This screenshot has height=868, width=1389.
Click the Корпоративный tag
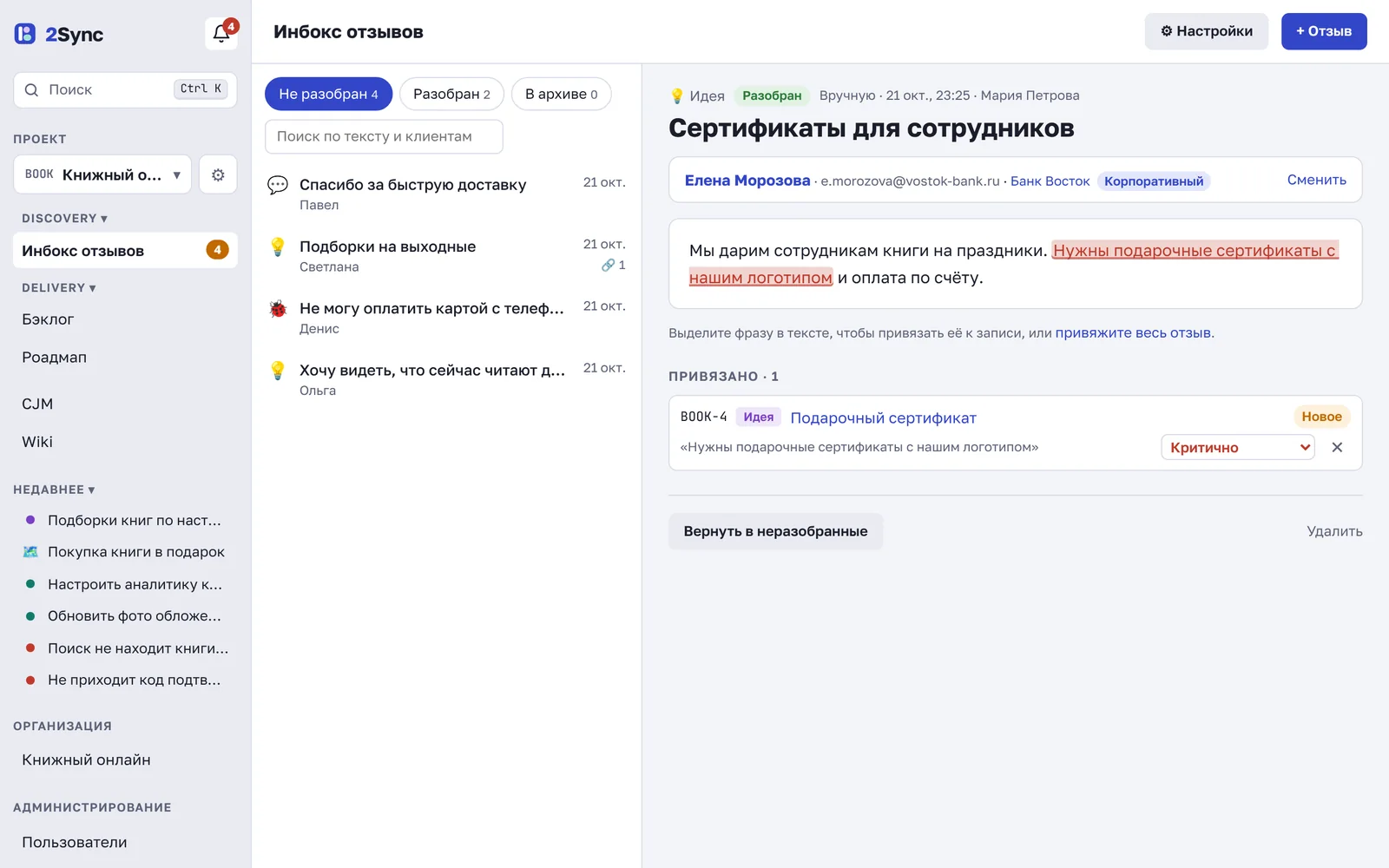click(1154, 181)
